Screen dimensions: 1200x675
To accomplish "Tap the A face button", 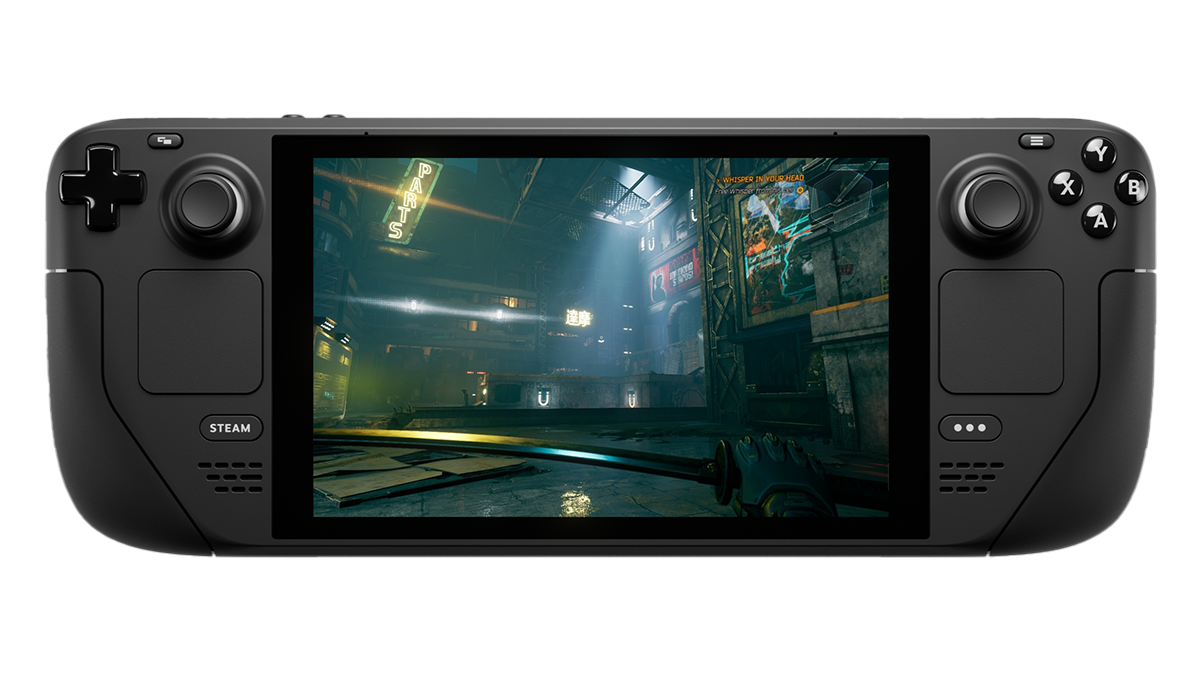I will pyautogui.click(x=1099, y=220).
